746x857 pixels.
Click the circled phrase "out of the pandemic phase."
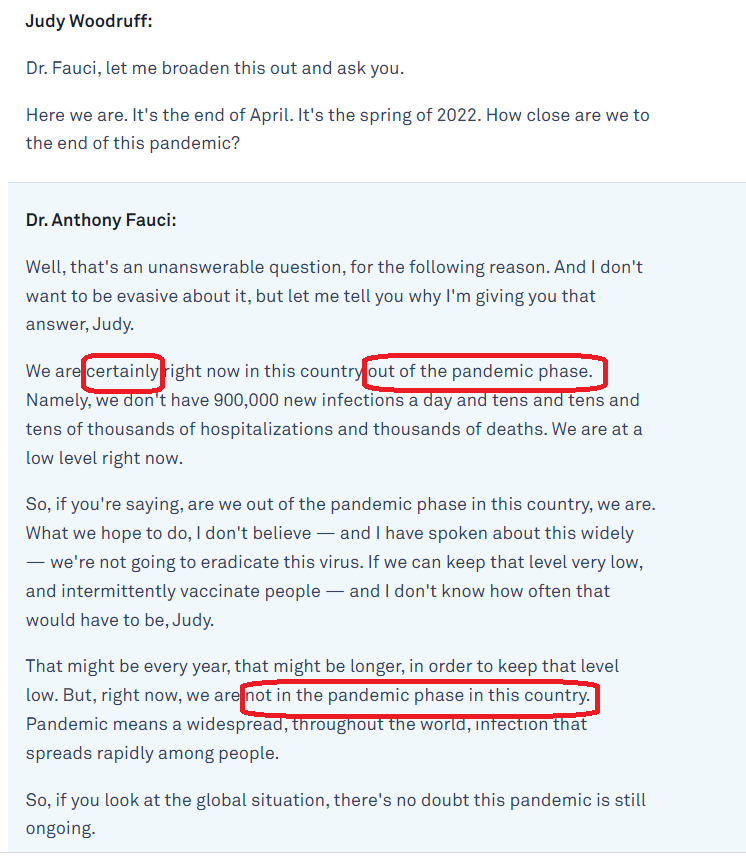[x=480, y=371]
